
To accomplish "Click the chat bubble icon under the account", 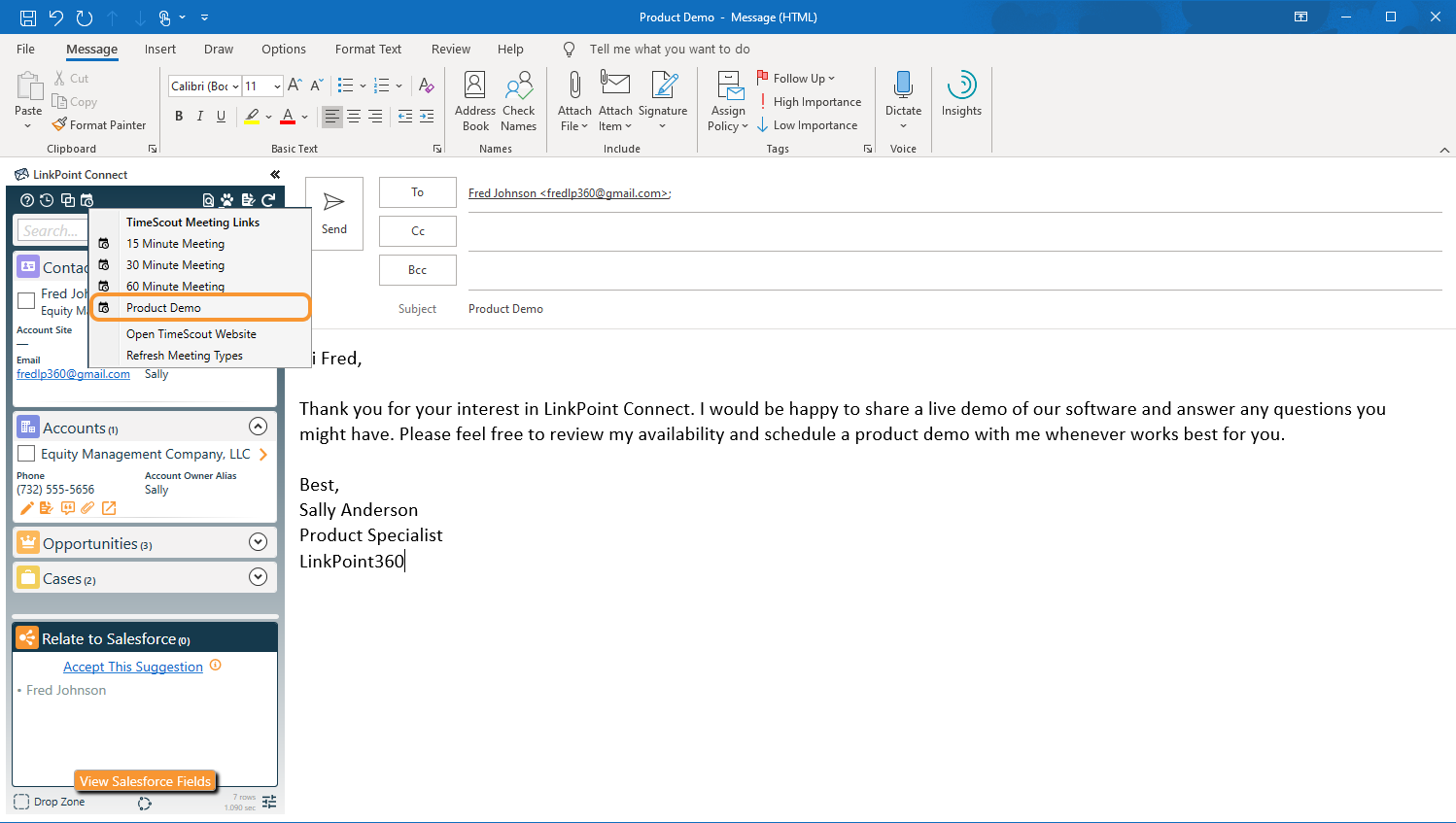I will (67, 508).
